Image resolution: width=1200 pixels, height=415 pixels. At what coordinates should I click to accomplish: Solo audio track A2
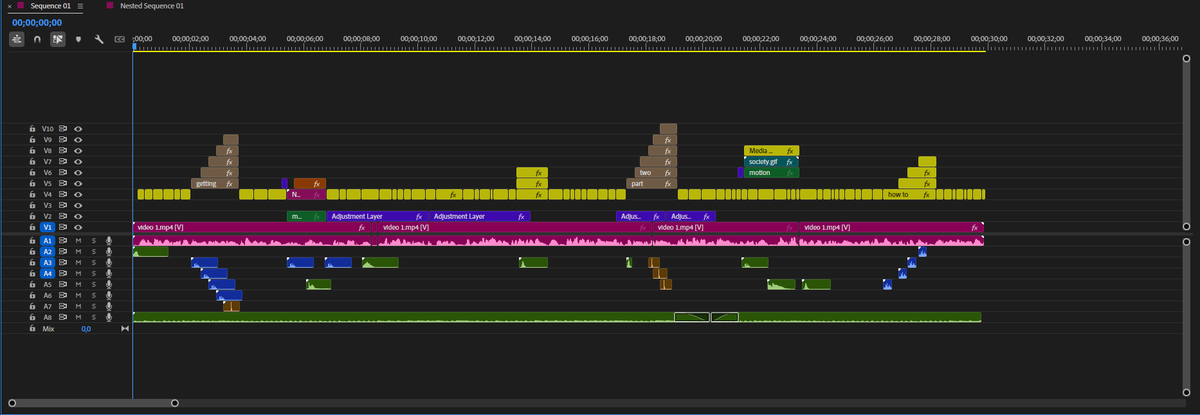click(x=93, y=252)
